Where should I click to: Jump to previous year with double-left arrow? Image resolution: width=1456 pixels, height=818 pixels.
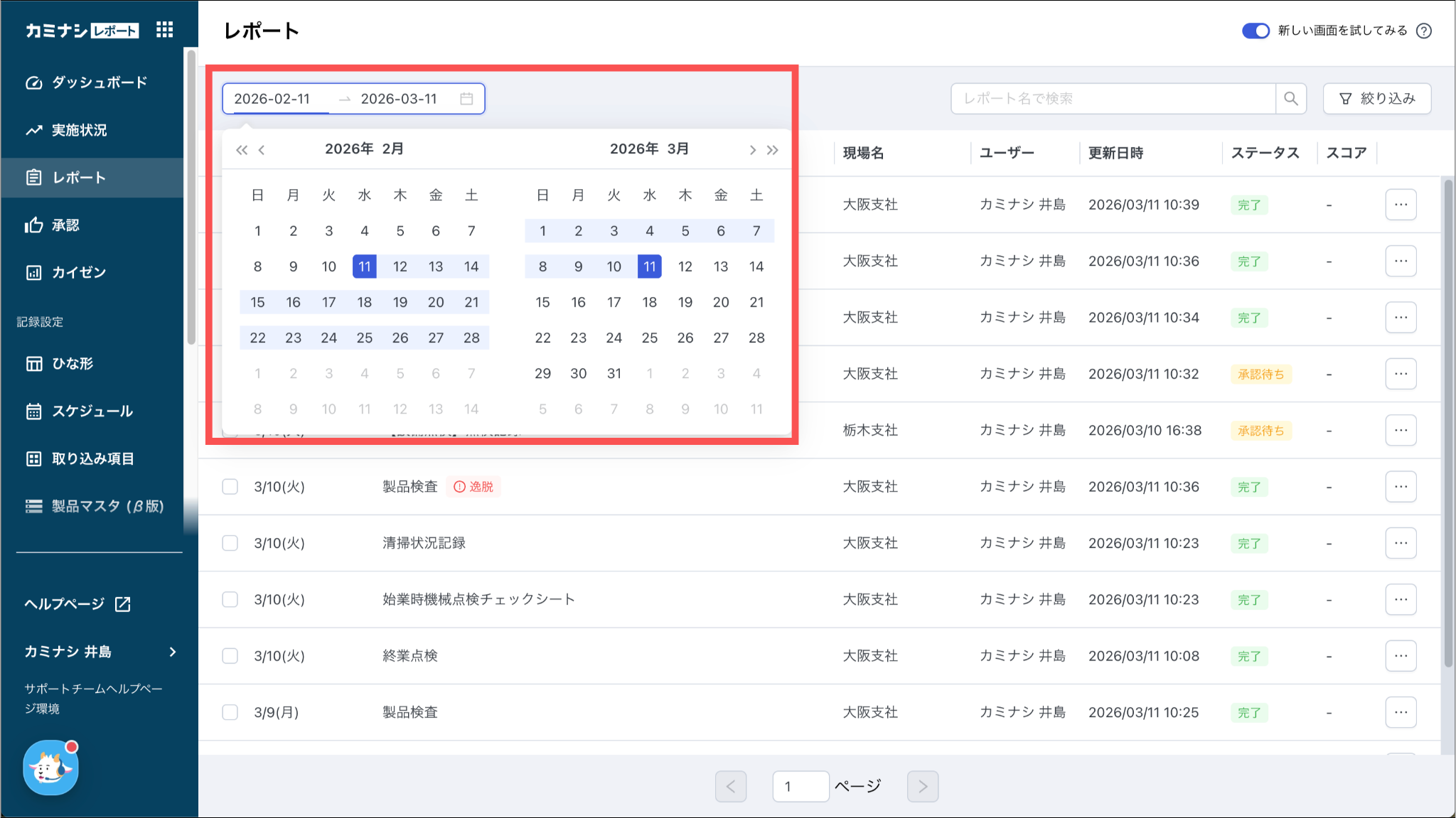(242, 150)
